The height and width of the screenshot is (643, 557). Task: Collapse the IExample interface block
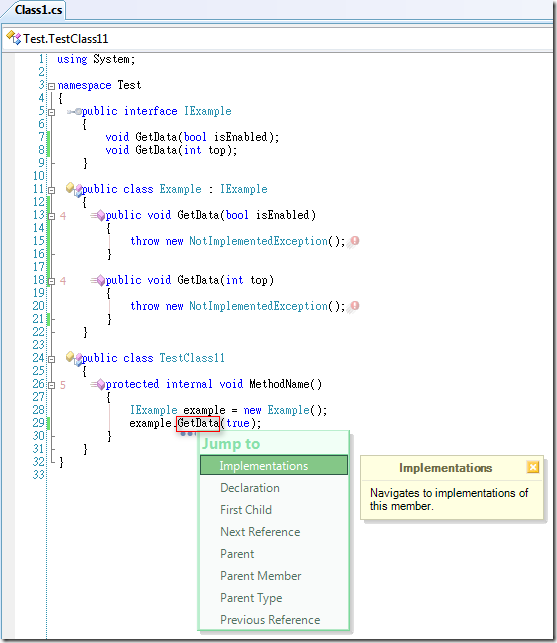coord(52,112)
